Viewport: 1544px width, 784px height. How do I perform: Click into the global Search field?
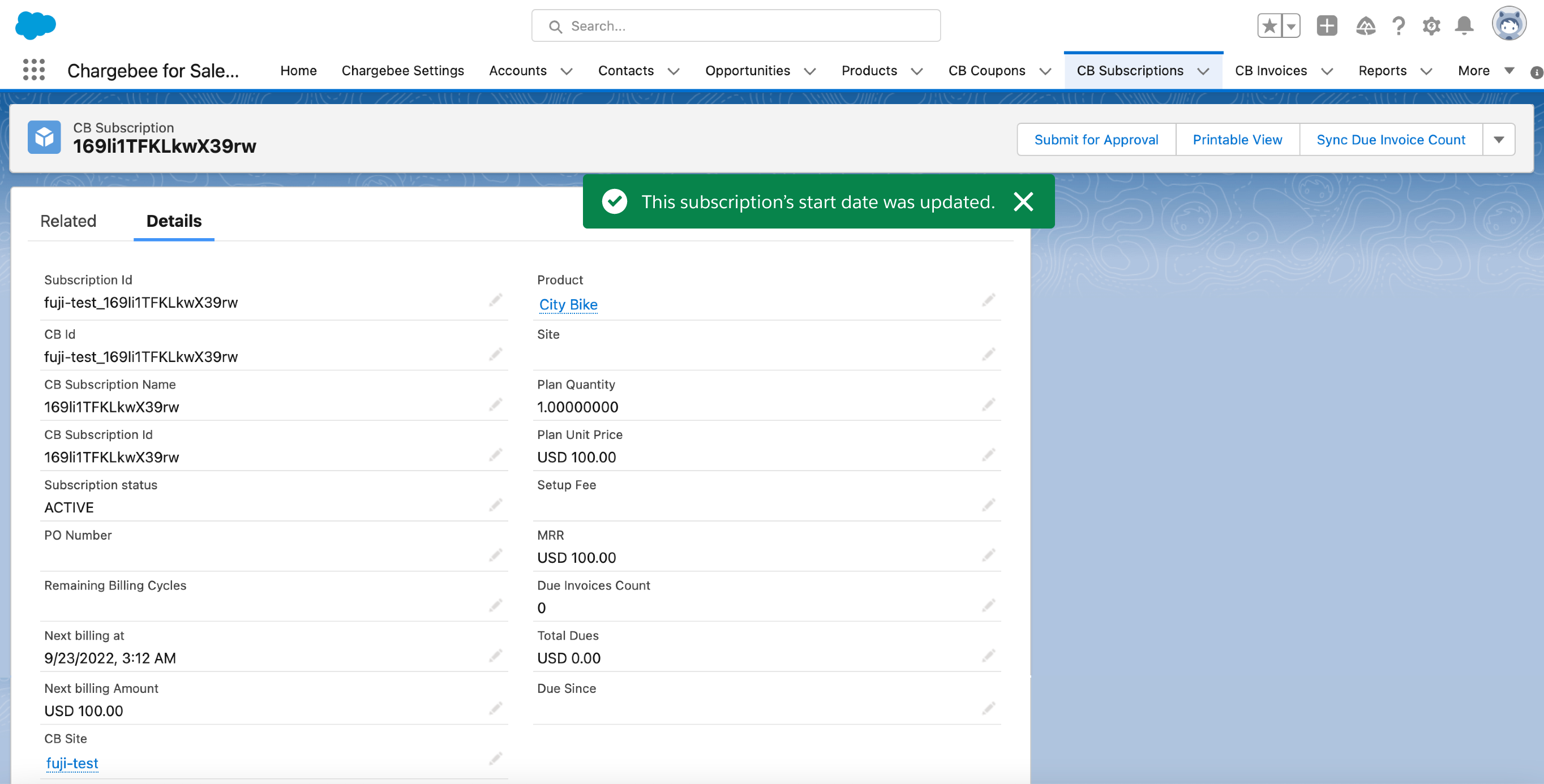[x=735, y=26]
